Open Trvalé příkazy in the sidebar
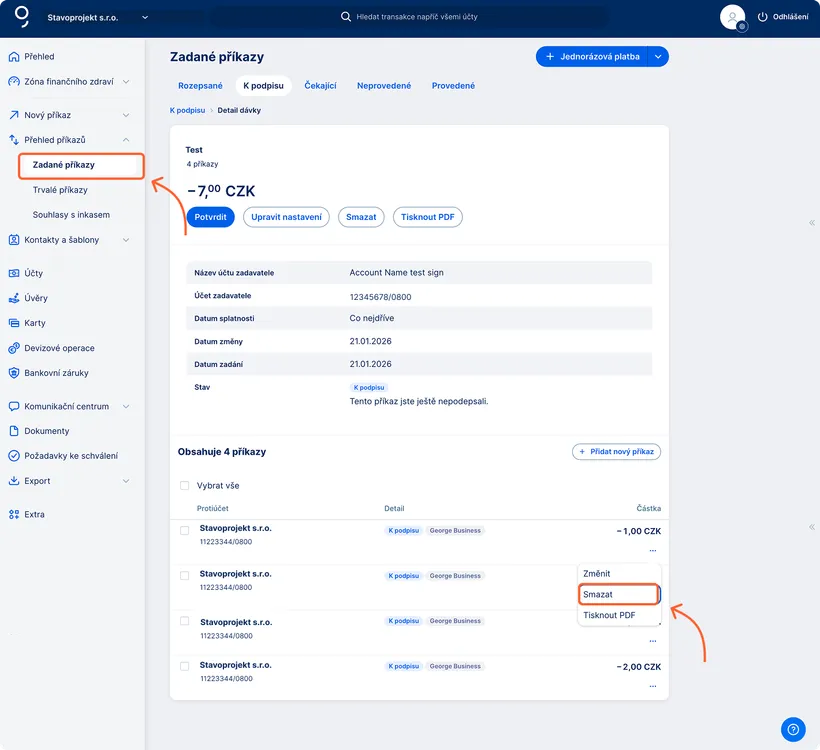This screenshot has height=750, width=820. tap(60, 190)
